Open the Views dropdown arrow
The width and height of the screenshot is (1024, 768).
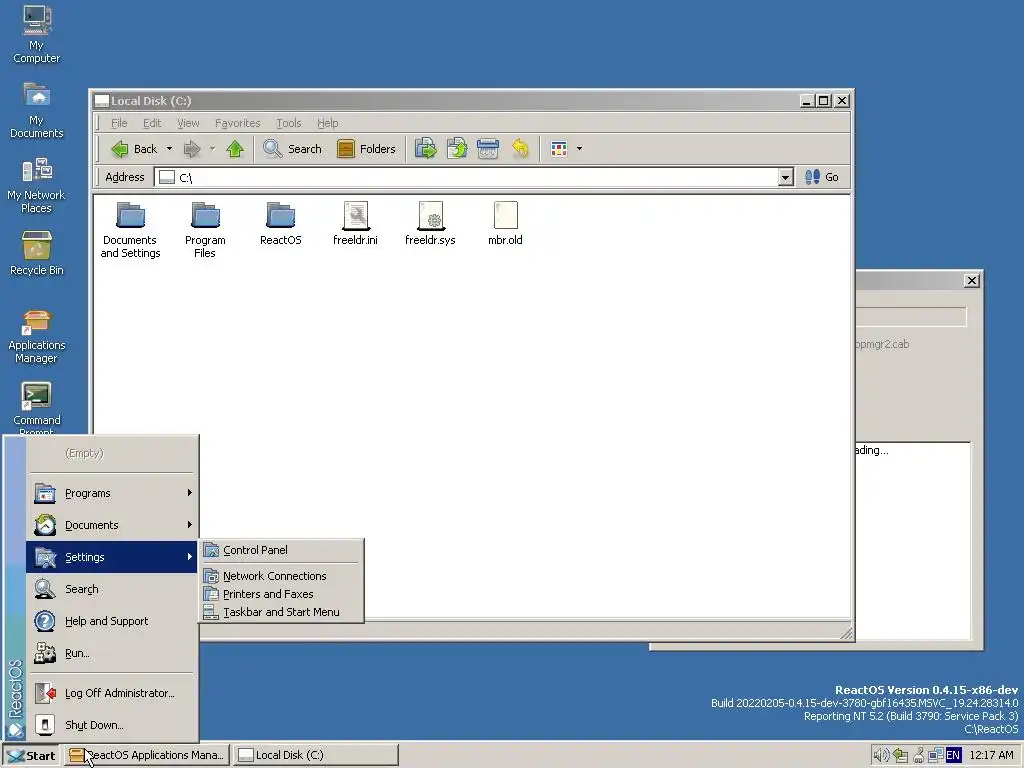tap(579, 149)
